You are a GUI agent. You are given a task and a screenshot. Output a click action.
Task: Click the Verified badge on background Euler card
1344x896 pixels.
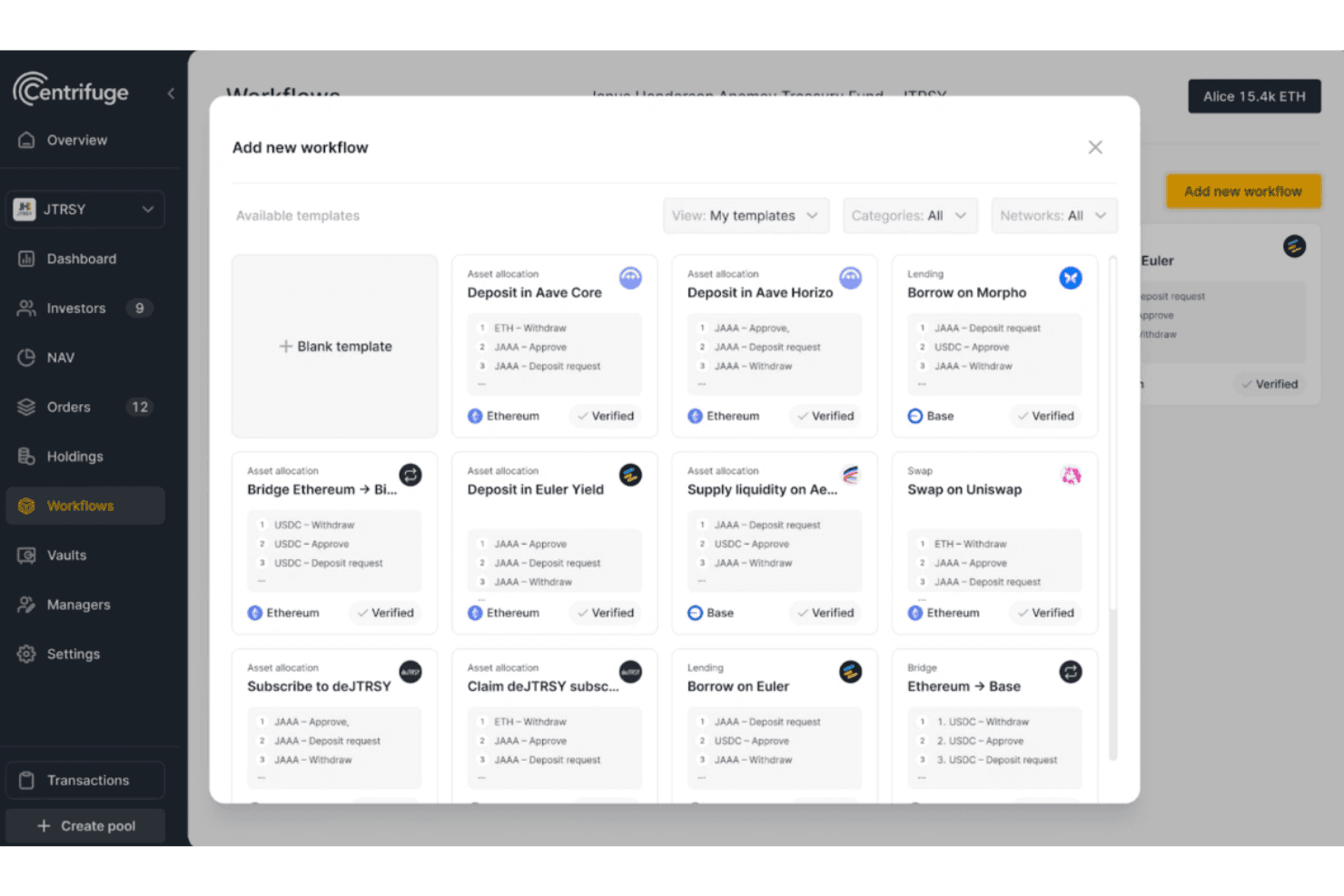point(1270,384)
